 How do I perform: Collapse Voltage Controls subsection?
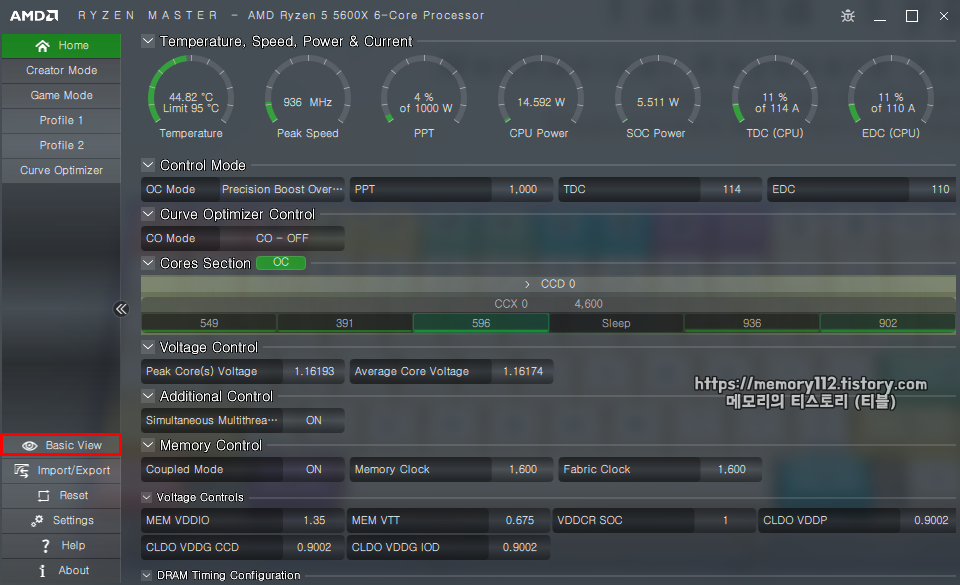point(146,497)
